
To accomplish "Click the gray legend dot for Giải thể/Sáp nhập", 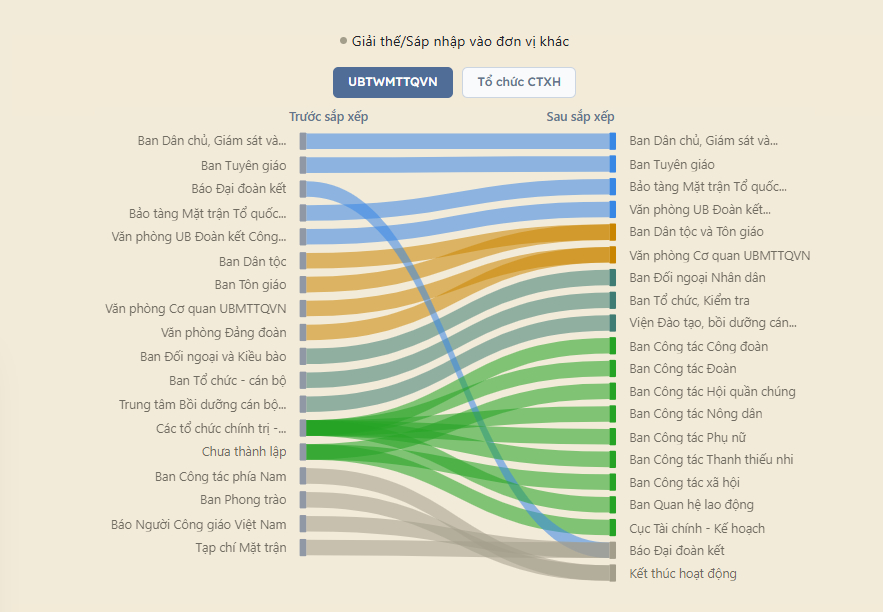I will pyautogui.click(x=344, y=41).
